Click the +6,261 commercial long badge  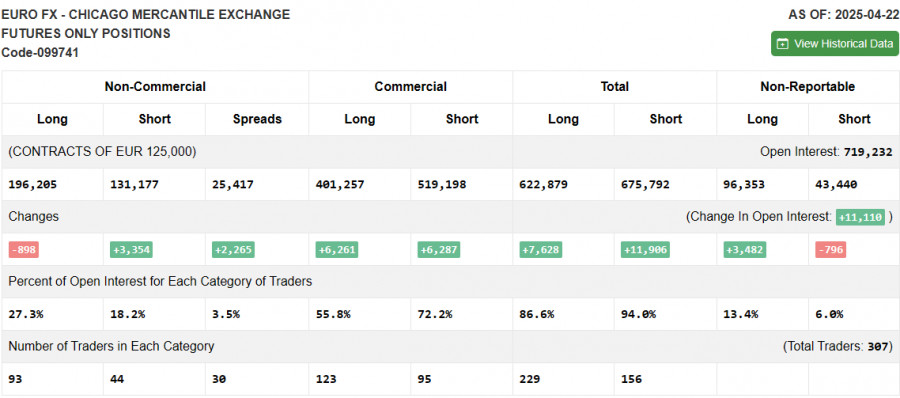click(x=337, y=250)
